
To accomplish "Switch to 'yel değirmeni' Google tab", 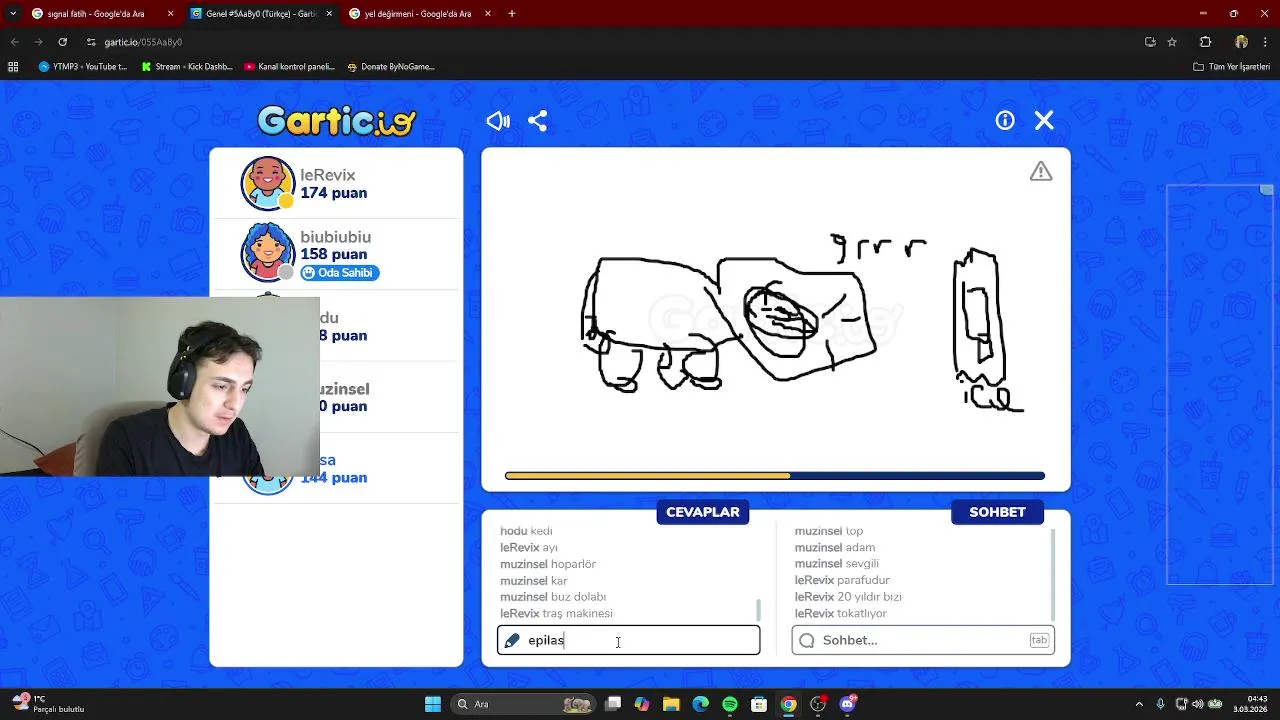I will pyautogui.click(x=418, y=14).
